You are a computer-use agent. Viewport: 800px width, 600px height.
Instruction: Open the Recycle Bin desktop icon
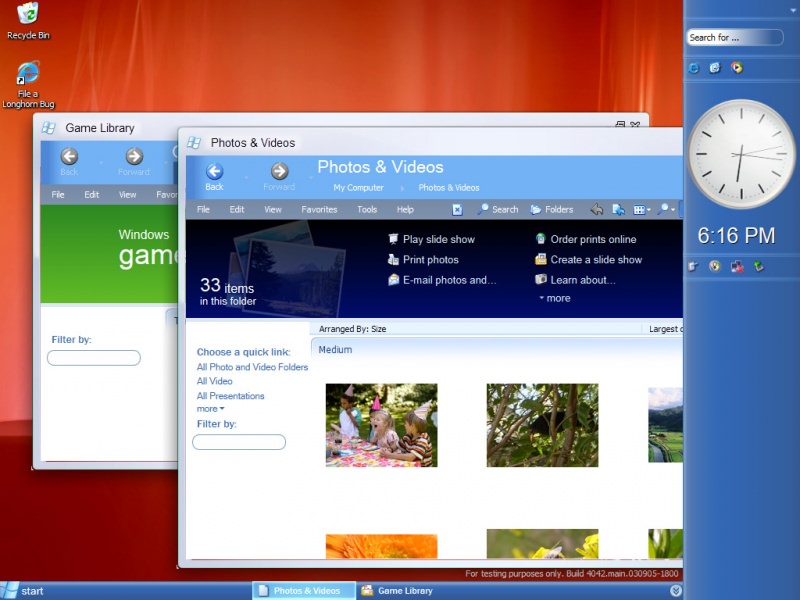point(29,20)
